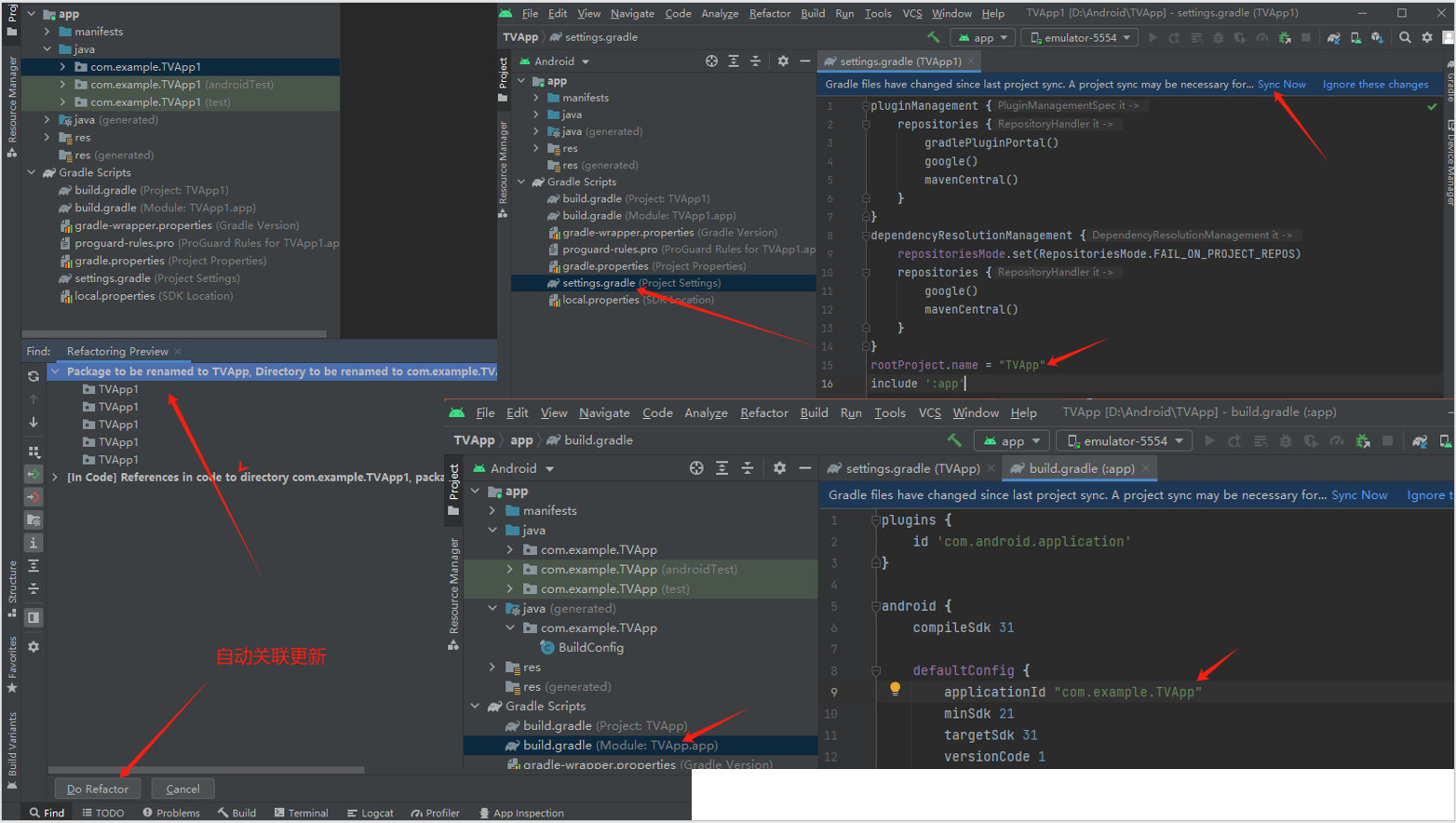Screen dimensions: 1456x823
Task: Collapse Gradle Scripts in left project tree
Action: click(31, 172)
